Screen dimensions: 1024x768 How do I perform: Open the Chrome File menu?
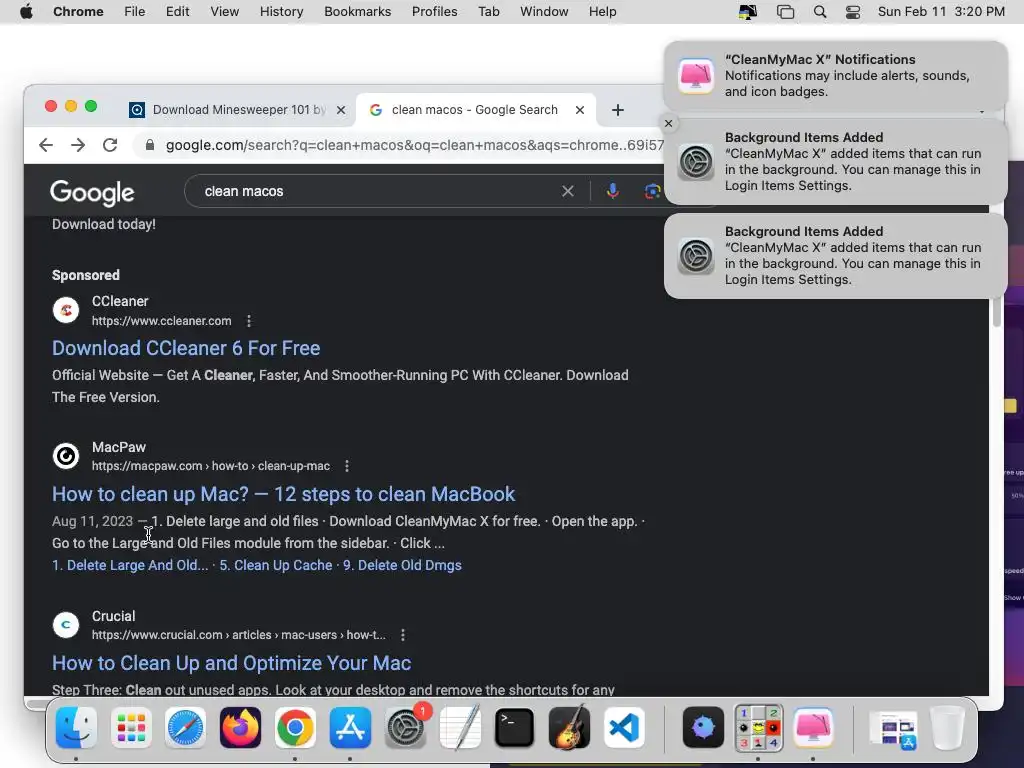coord(135,12)
